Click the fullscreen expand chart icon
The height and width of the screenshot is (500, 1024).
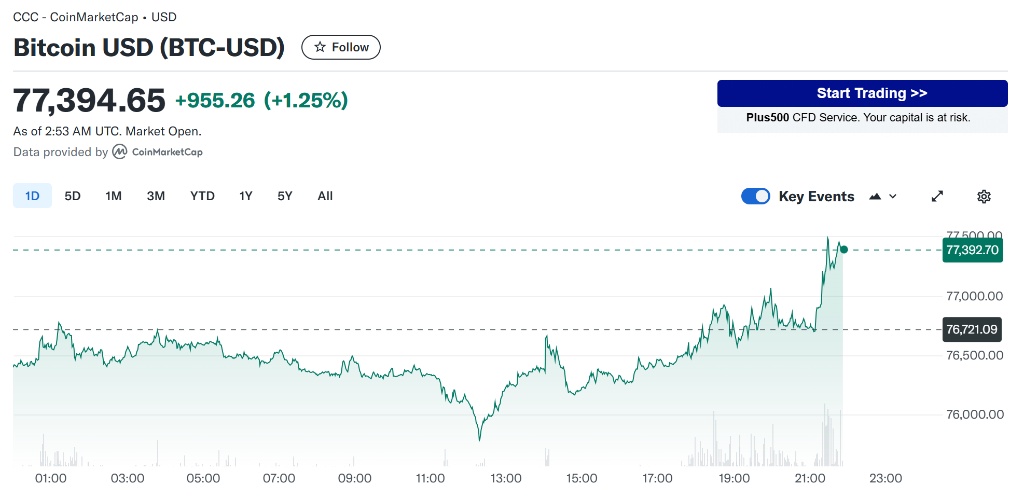tap(937, 196)
